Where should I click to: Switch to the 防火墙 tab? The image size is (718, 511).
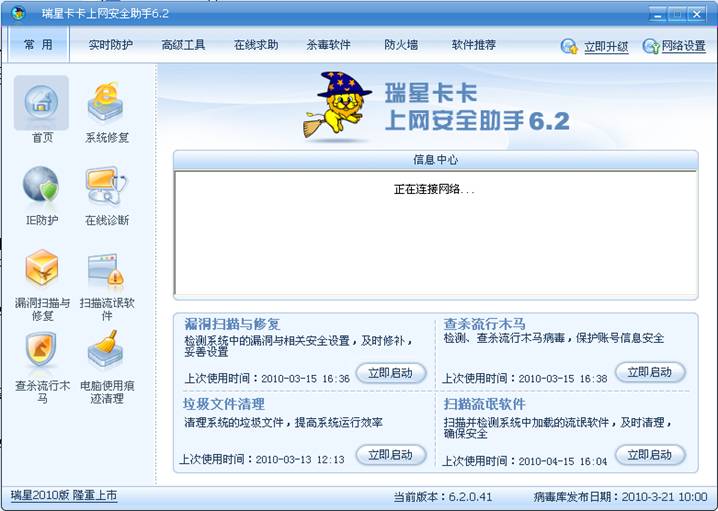(x=401, y=45)
